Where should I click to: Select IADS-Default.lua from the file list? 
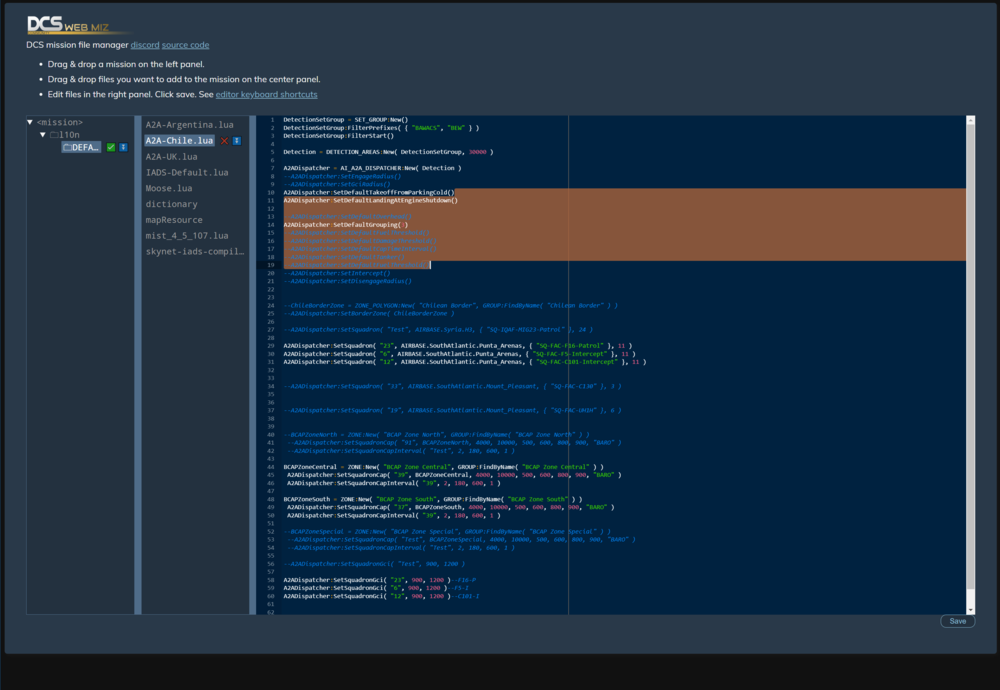187,172
